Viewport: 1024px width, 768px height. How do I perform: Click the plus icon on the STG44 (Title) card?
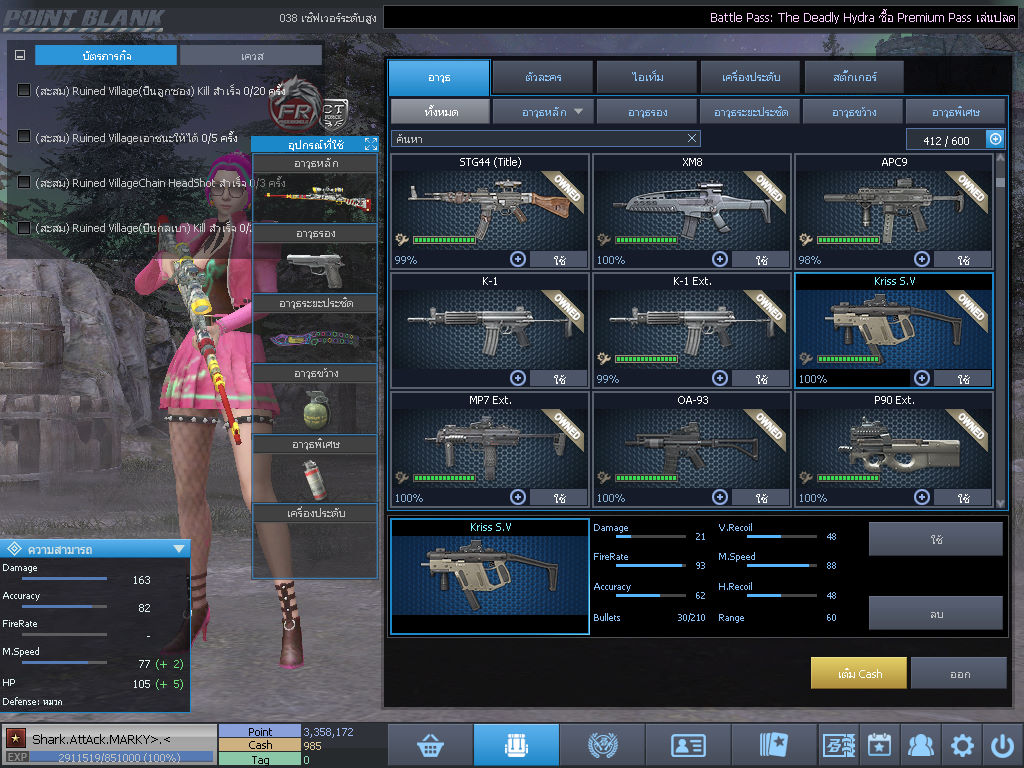coord(518,259)
